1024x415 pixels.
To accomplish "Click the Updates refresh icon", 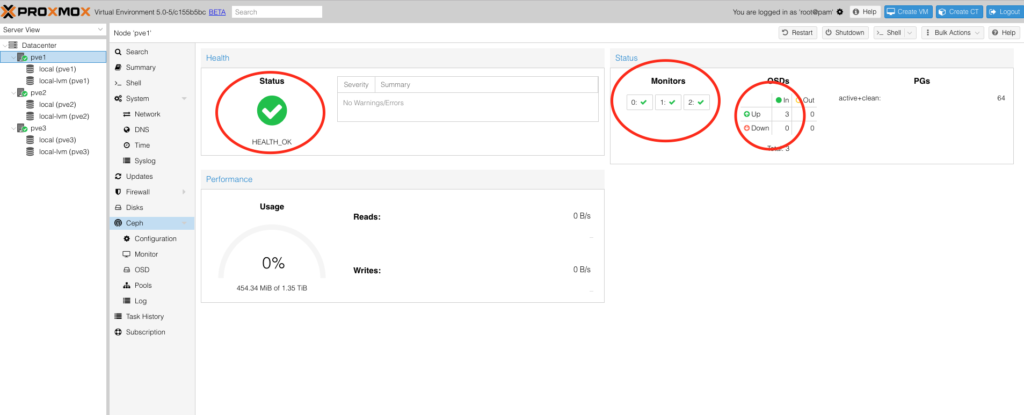I will click(x=118, y=176).
